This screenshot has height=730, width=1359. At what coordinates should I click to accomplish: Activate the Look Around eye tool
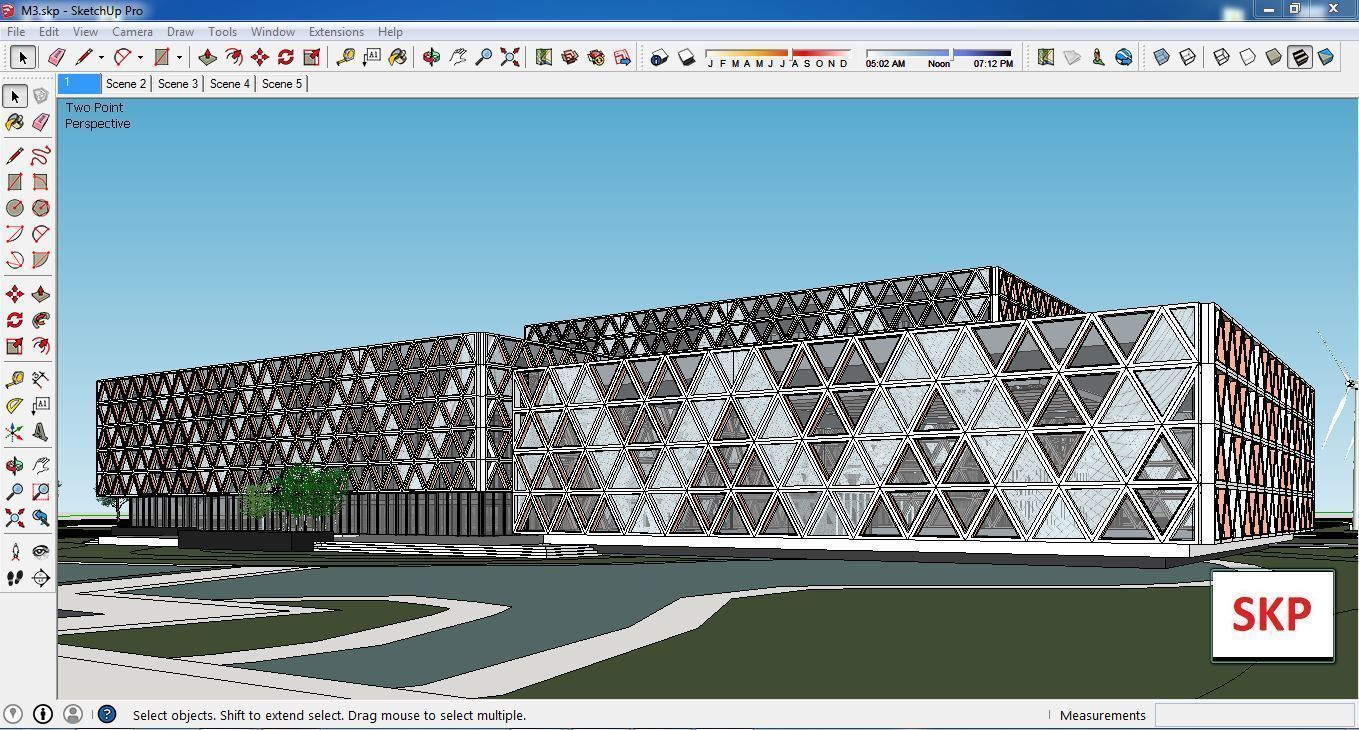coord(41,551)
